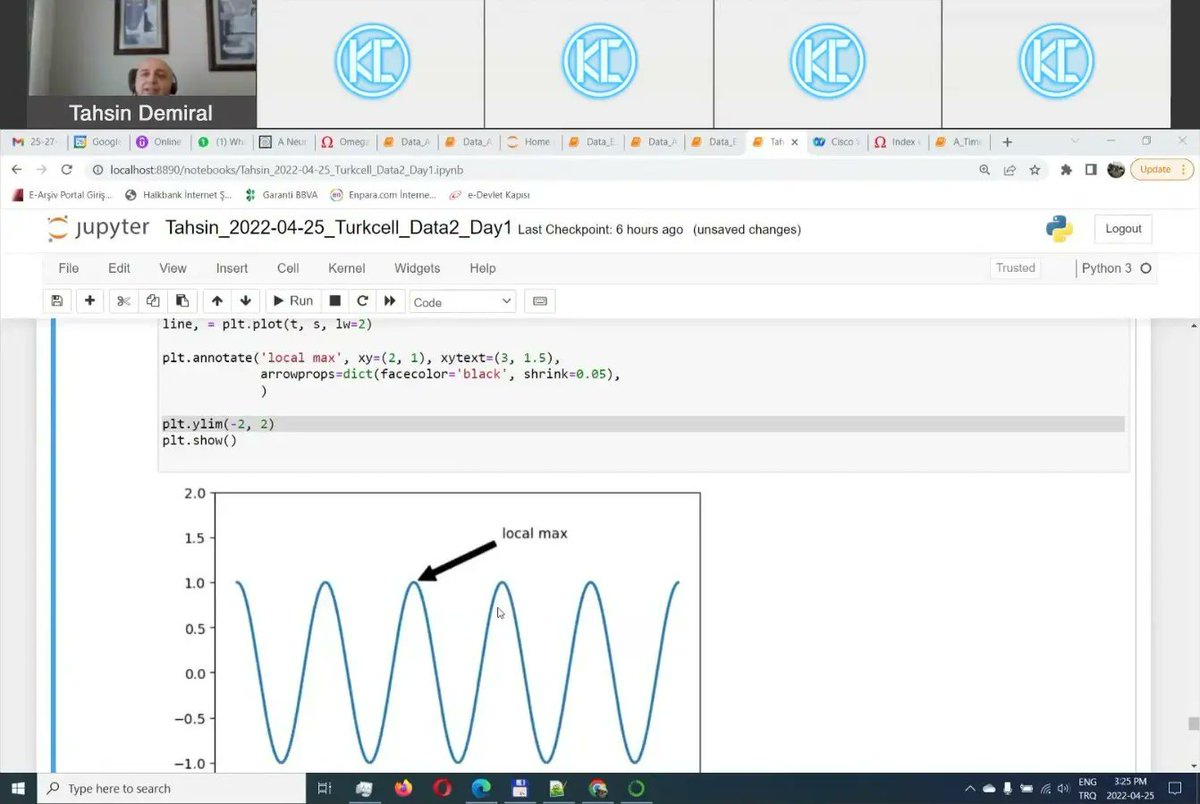The image size is (1200, 804).
Task: Open Opera from the taskbar
Action: point(442,788)
